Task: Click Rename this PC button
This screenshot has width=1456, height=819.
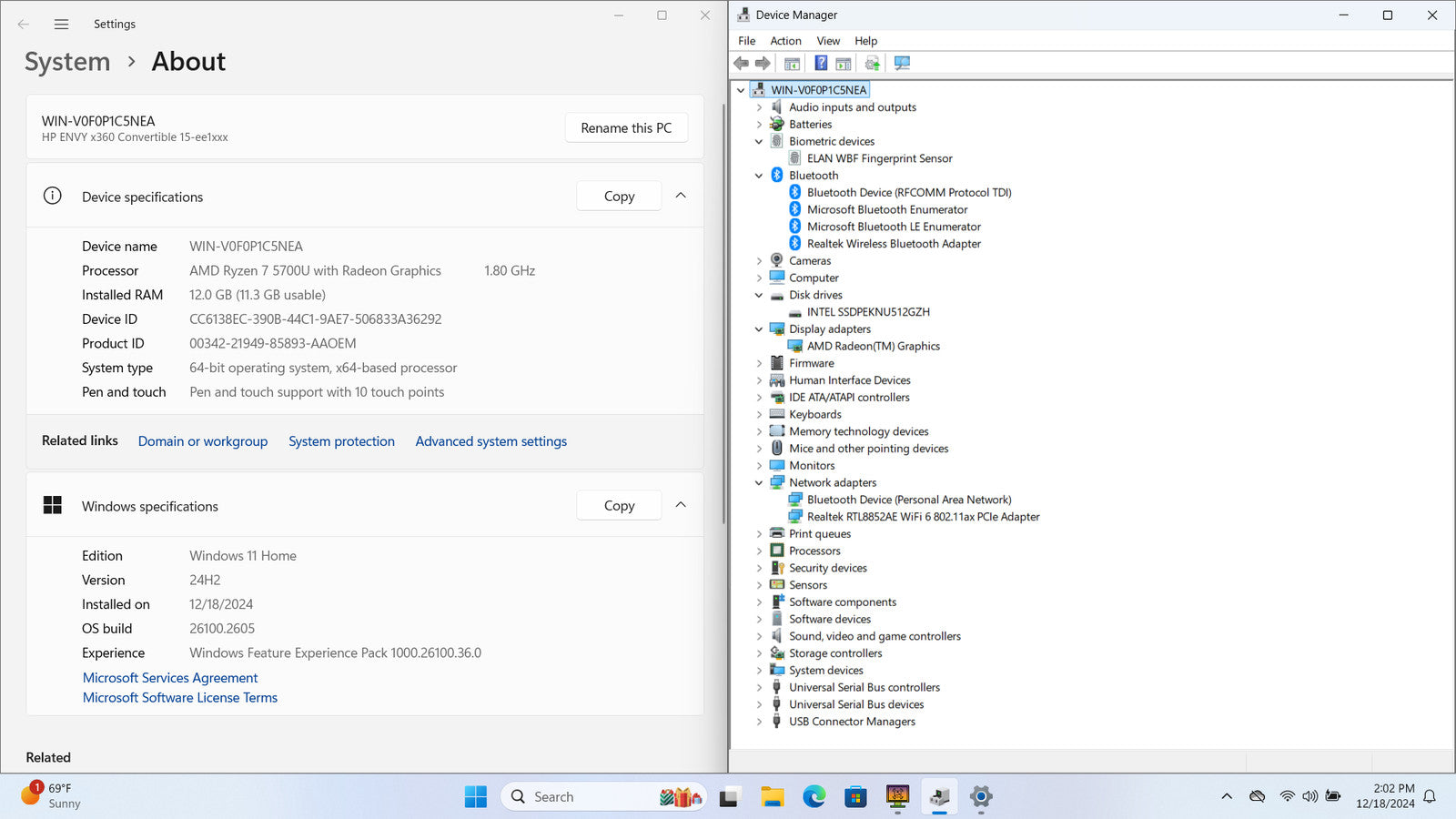Action: tap(626, 128)
